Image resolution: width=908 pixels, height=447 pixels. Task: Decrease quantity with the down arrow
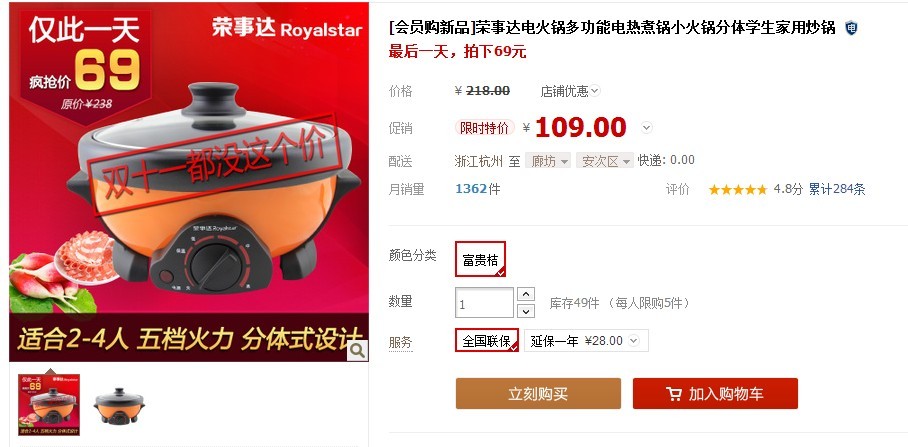(x=525, y=312)
